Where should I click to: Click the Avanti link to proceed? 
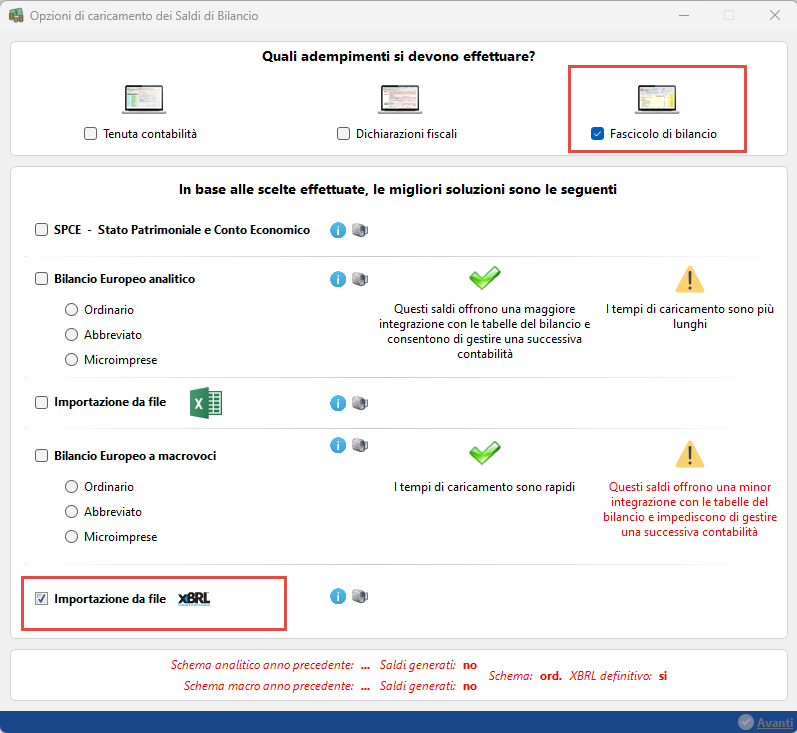pyautogui.click(x=775, y=722)
